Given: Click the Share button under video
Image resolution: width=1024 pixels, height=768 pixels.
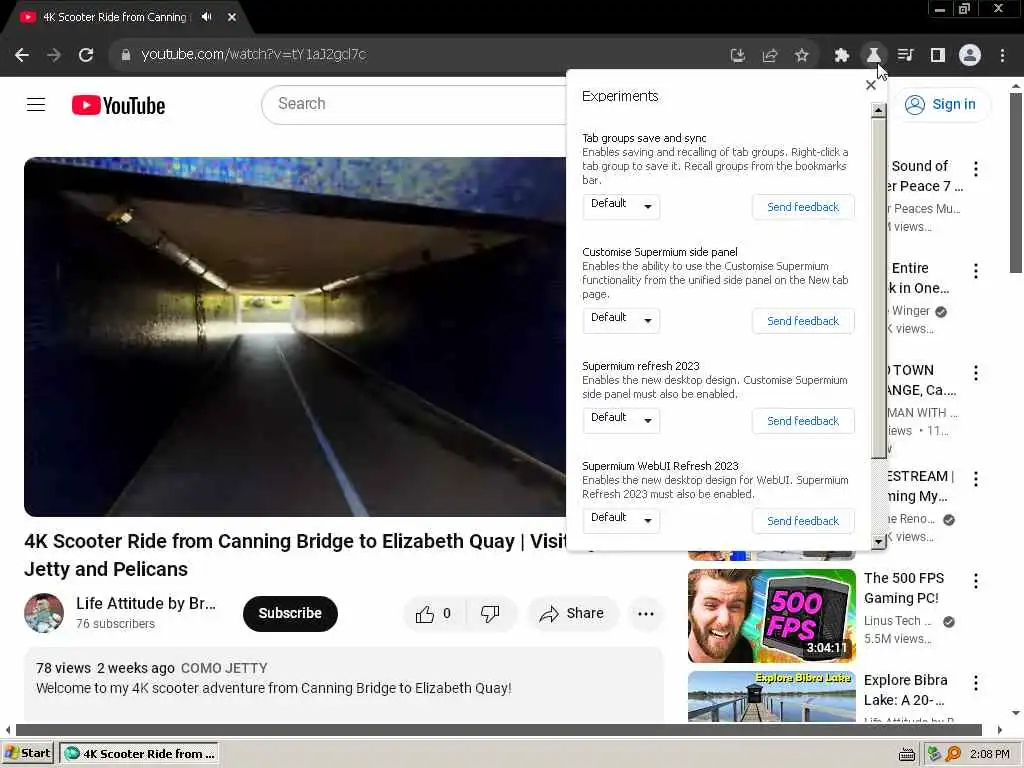Looking at the screenshot, I should (x=573, y=613).
